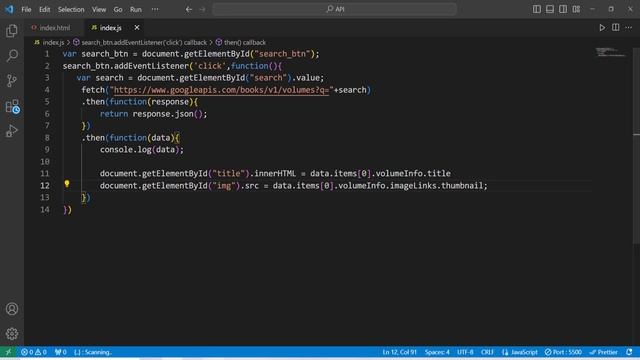
Task: Open the Run menu
Action: 136,9
